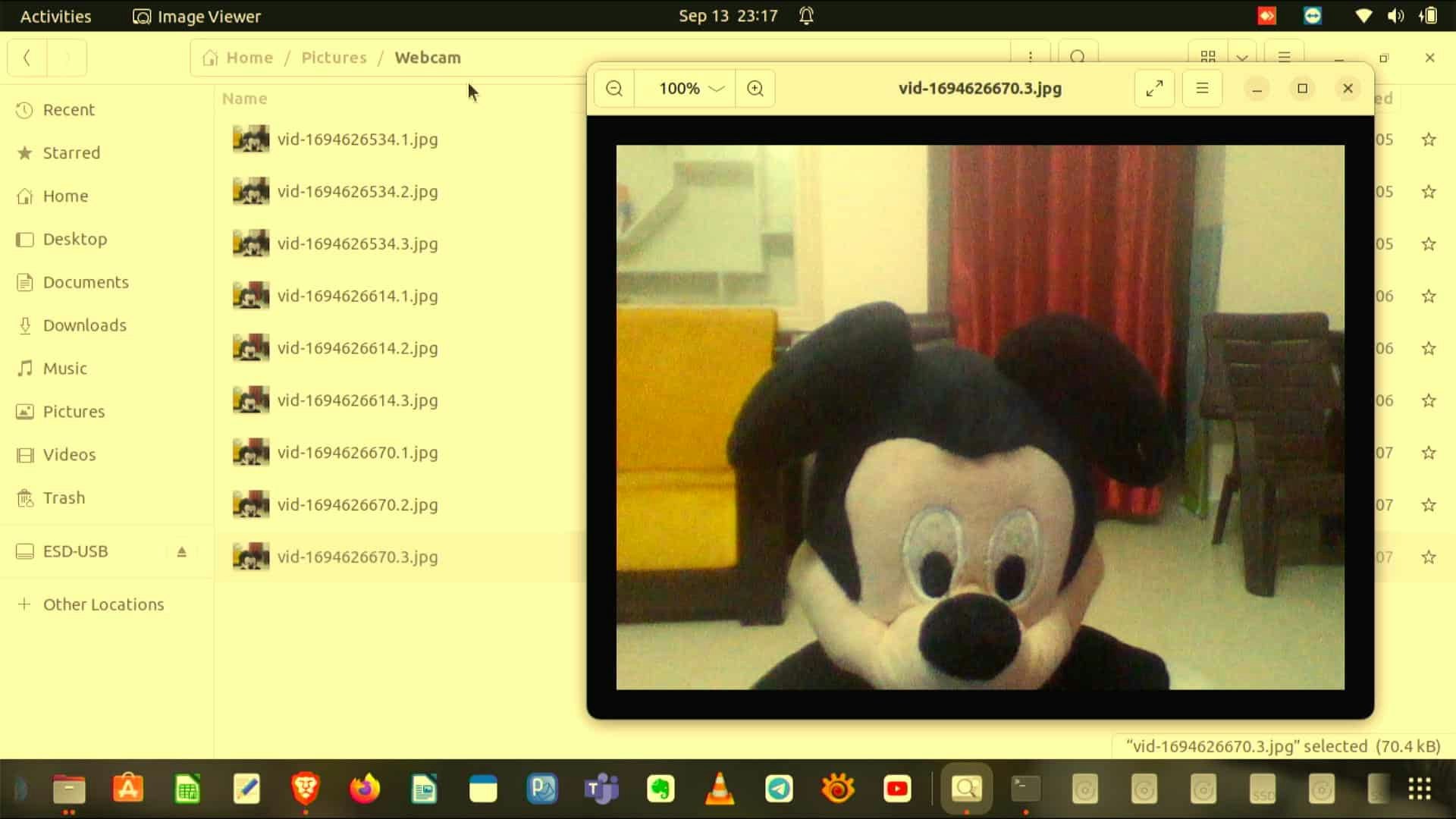Launch VLC media player from dock
1456x819 pixels.
(719, 789)
